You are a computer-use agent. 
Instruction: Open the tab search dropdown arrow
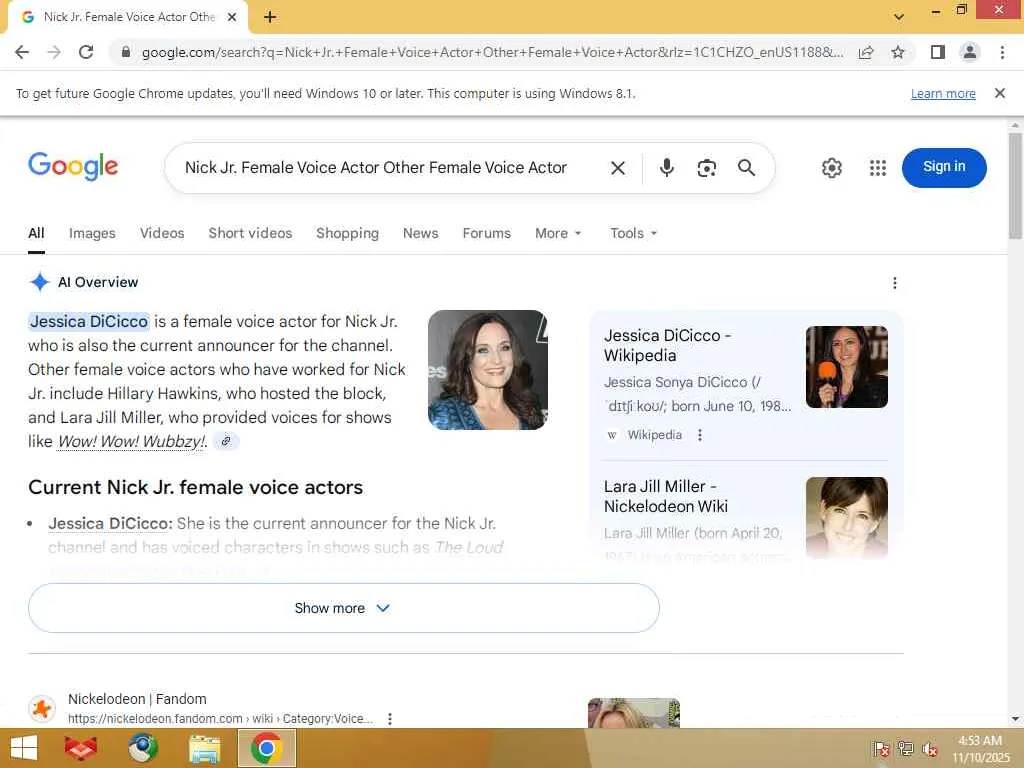(899, 17)
